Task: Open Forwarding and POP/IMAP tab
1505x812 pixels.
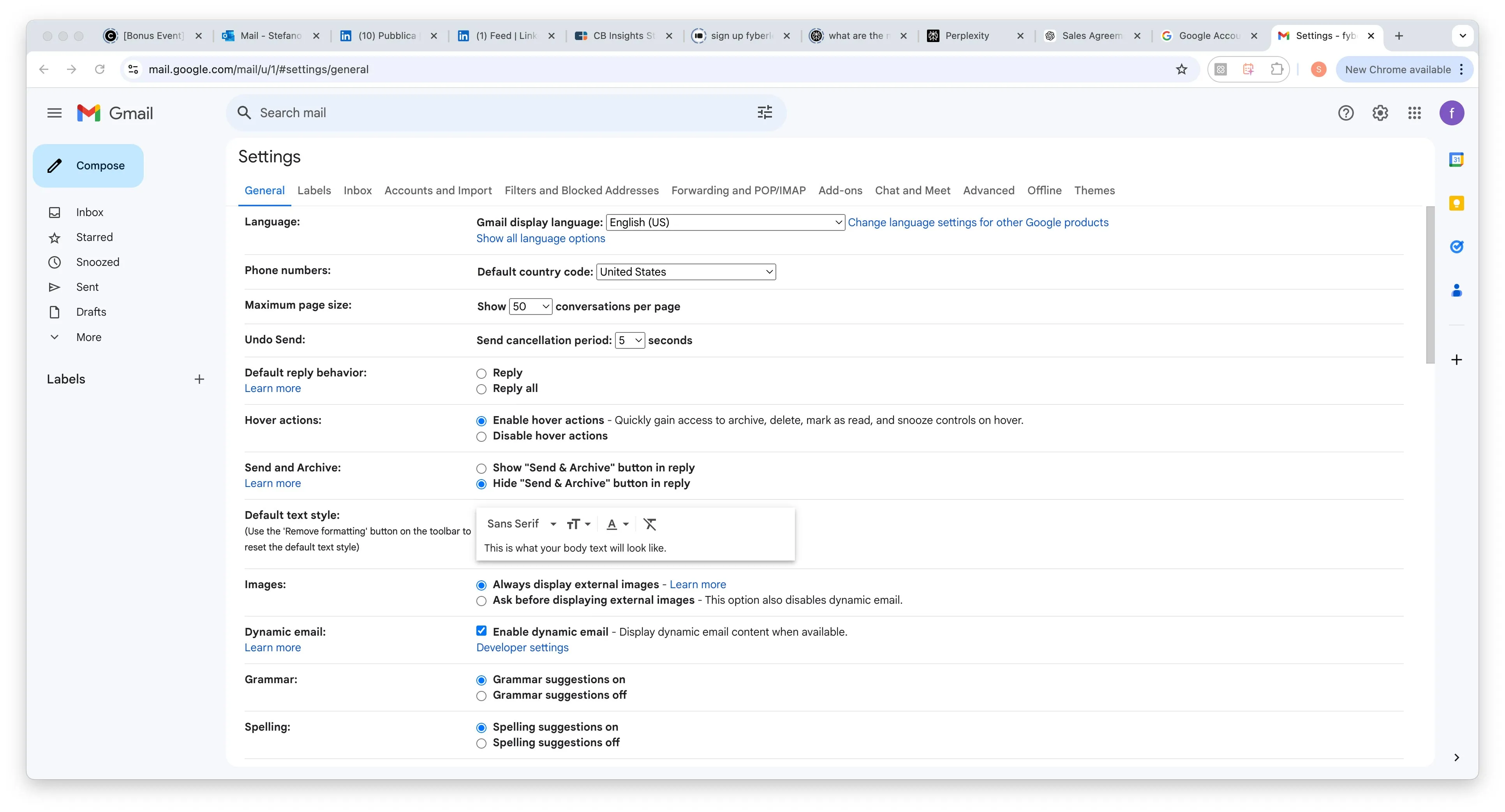Action: pyautogui.click(x=738, y=190)
